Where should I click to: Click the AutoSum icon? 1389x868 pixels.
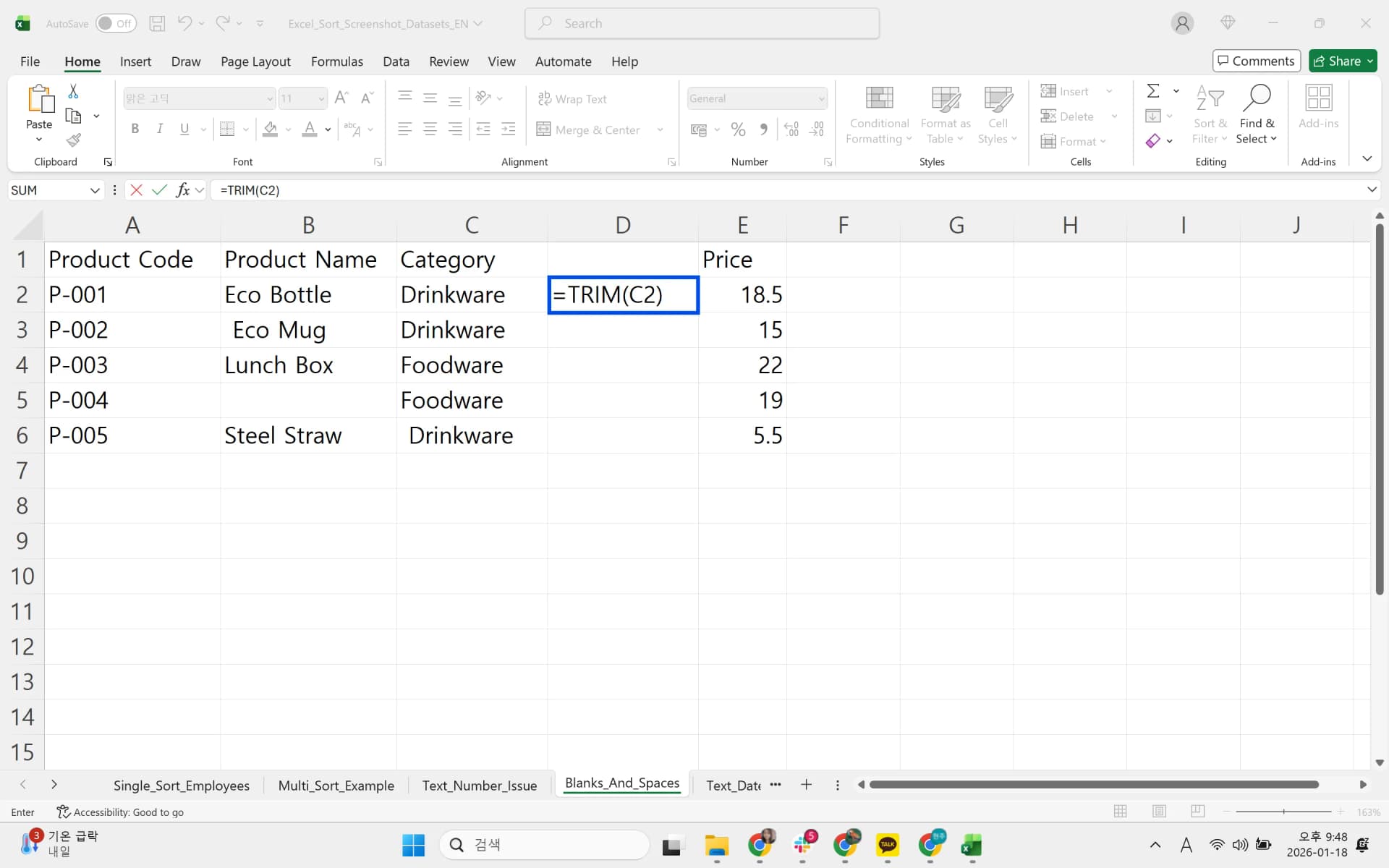click(1153, 90)
